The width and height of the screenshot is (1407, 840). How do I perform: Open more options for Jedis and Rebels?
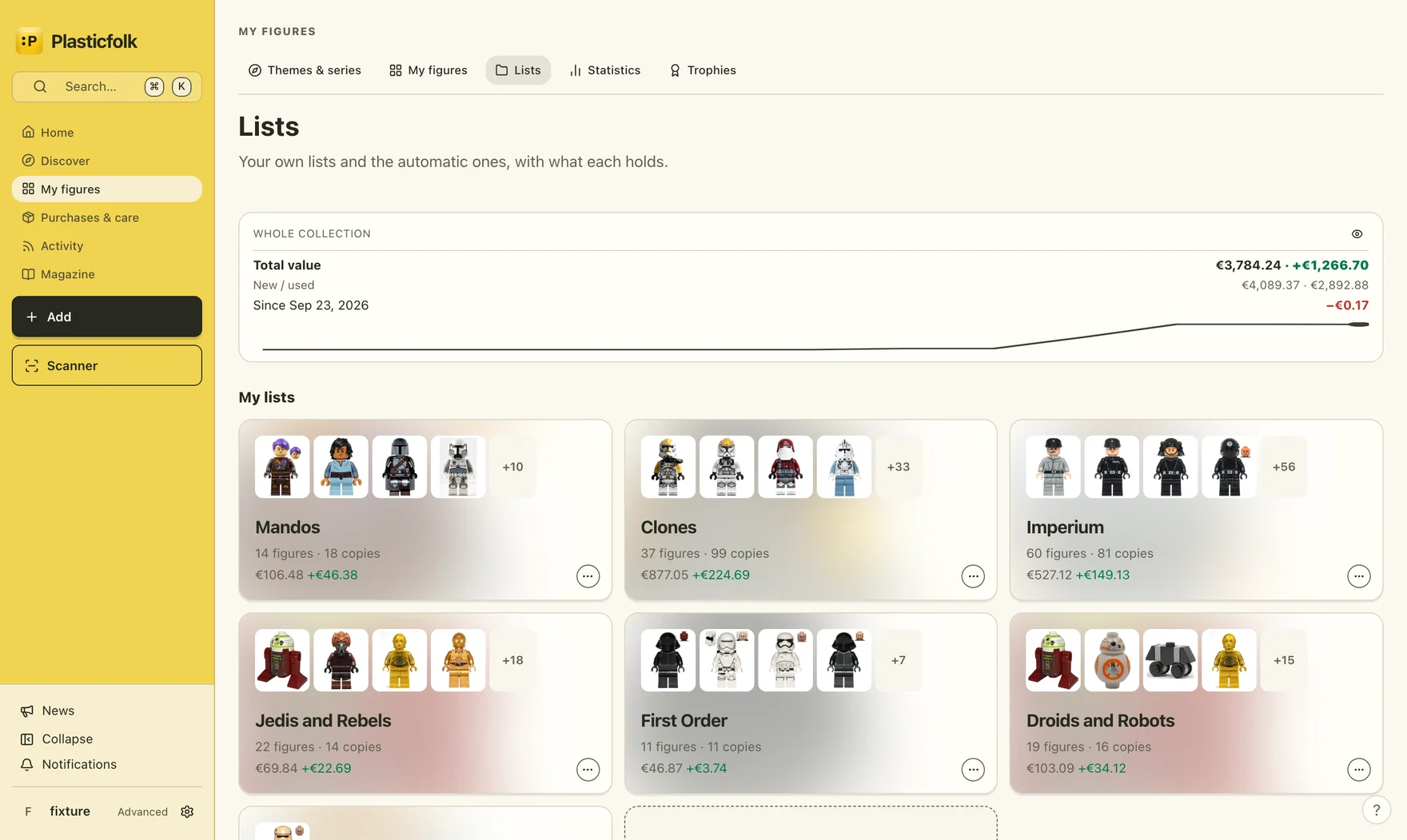(x=588, y=770)
